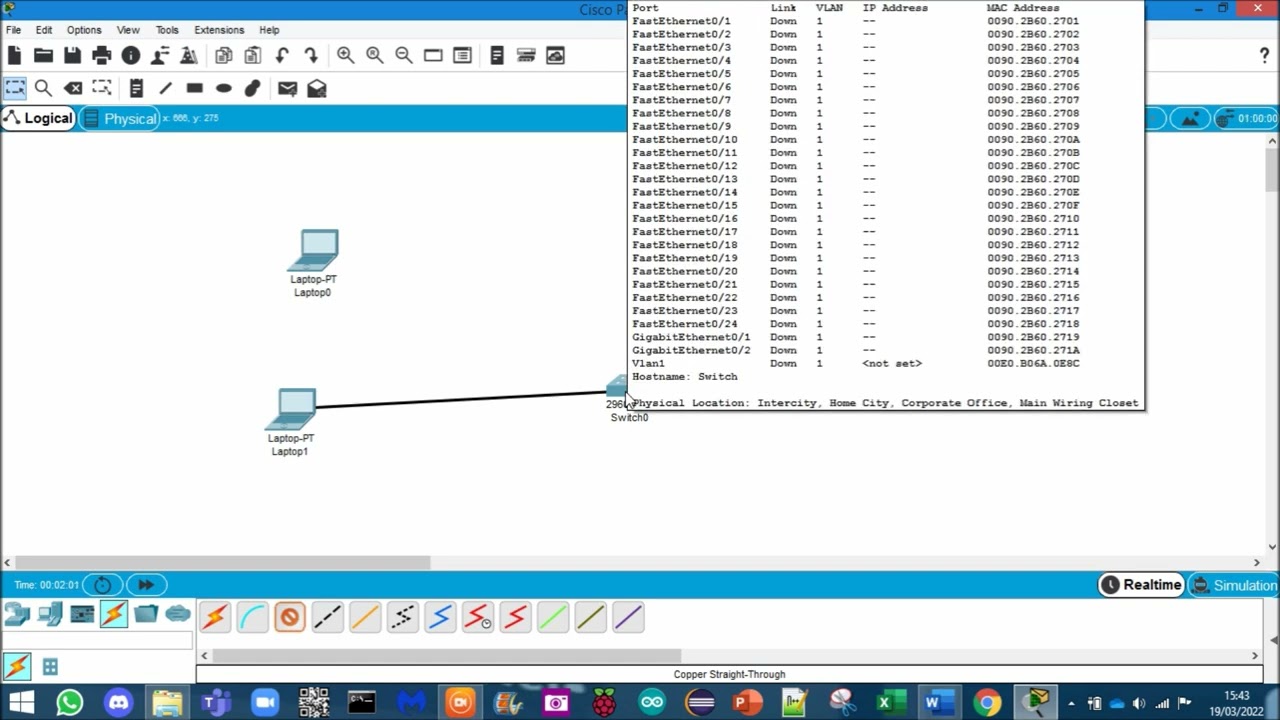Viewport: 1280px width, 720px height.
Task: Print the workspace
Action: click(101, 56)
